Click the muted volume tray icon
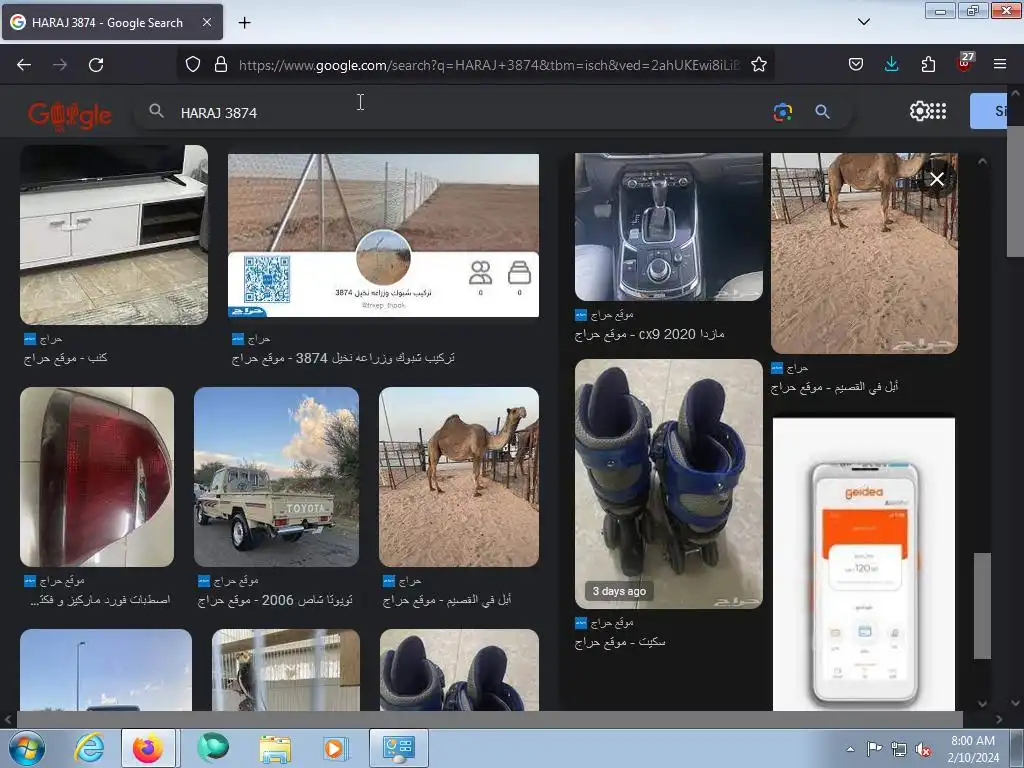The height and width of the screenshot is (768, 1024). [x=923, y=749]
